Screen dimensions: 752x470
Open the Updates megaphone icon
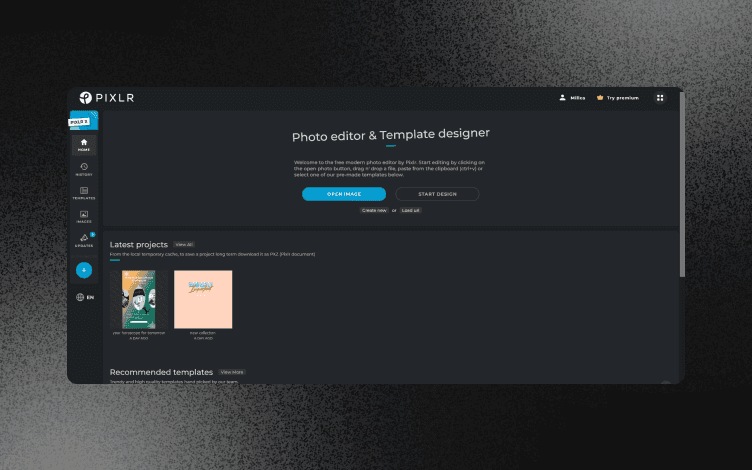click(x=84, y=240)
